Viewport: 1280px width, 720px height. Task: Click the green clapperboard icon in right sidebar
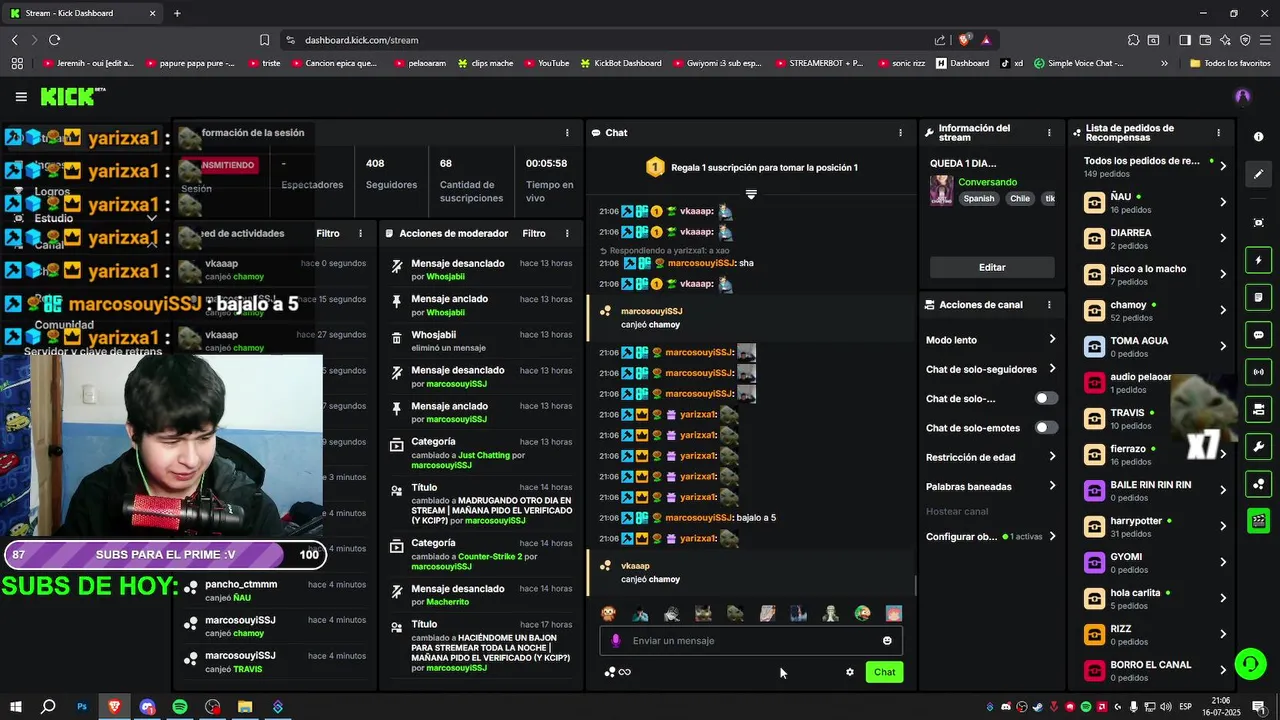(x=1259, y=520)
